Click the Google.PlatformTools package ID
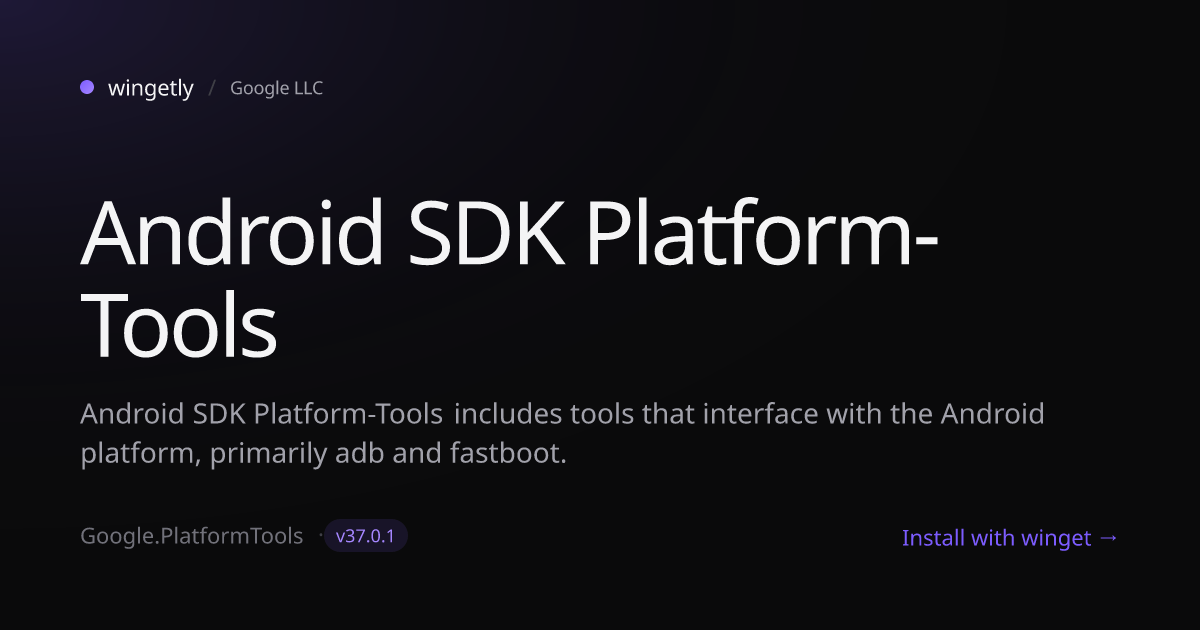The width and height of the screenshot is (1200, 630). tap(191, 536)
